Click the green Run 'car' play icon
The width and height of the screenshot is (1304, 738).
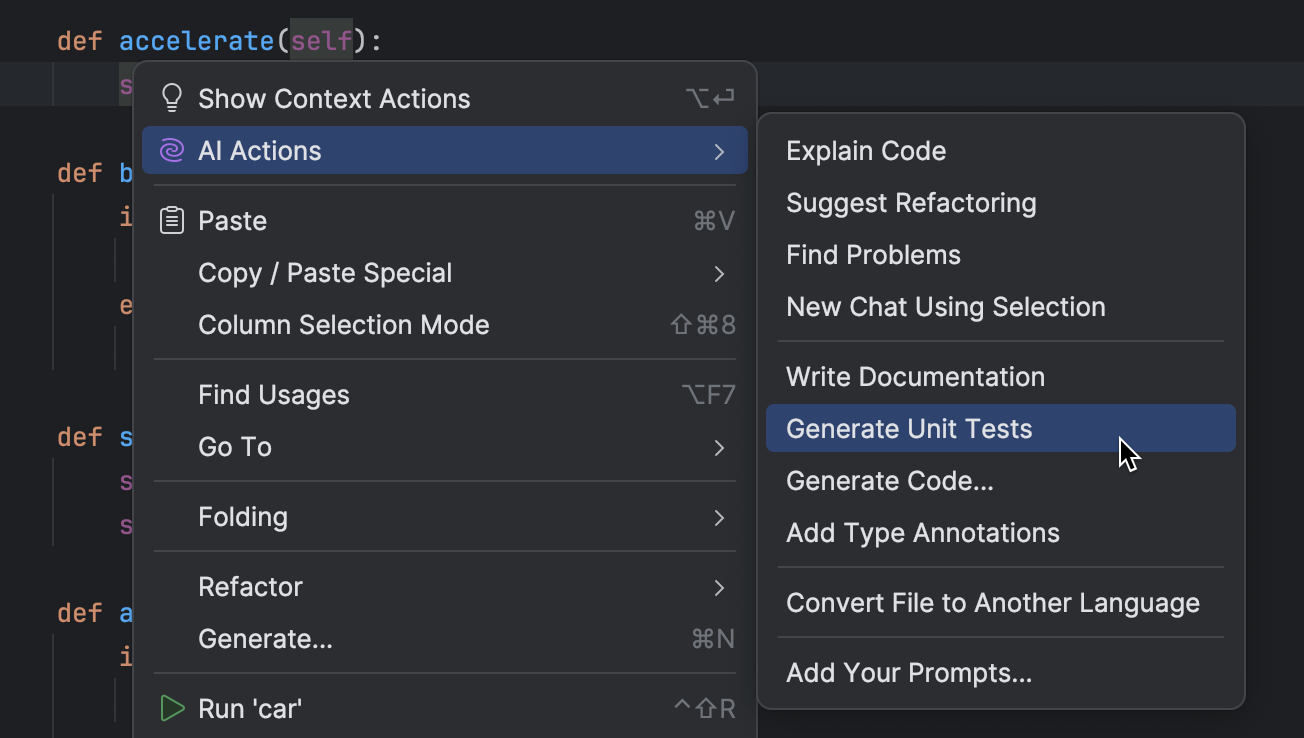pos(172,709)
